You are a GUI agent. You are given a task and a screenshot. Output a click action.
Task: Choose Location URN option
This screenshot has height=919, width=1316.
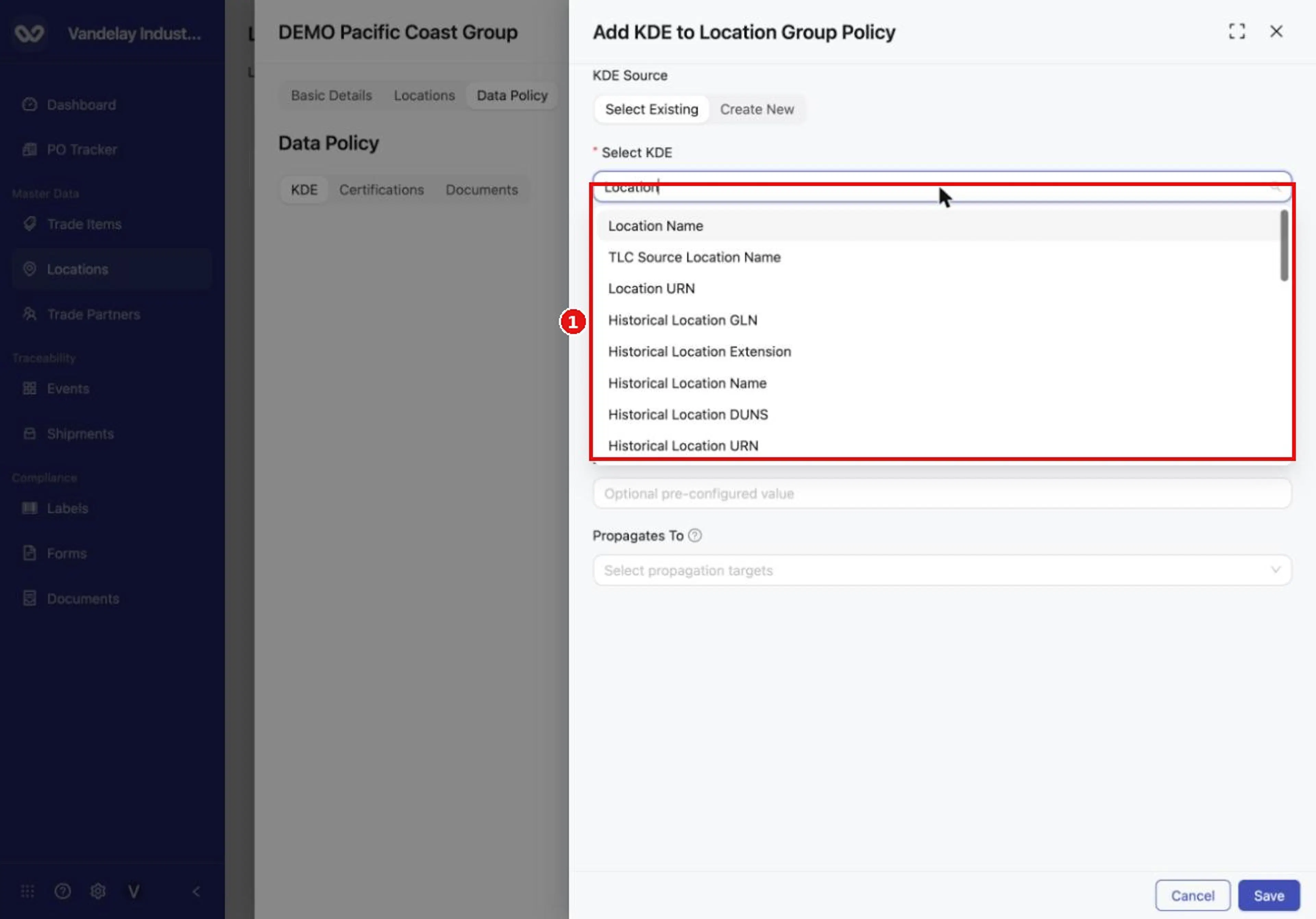pyautogui.click(x=939, y=288)
